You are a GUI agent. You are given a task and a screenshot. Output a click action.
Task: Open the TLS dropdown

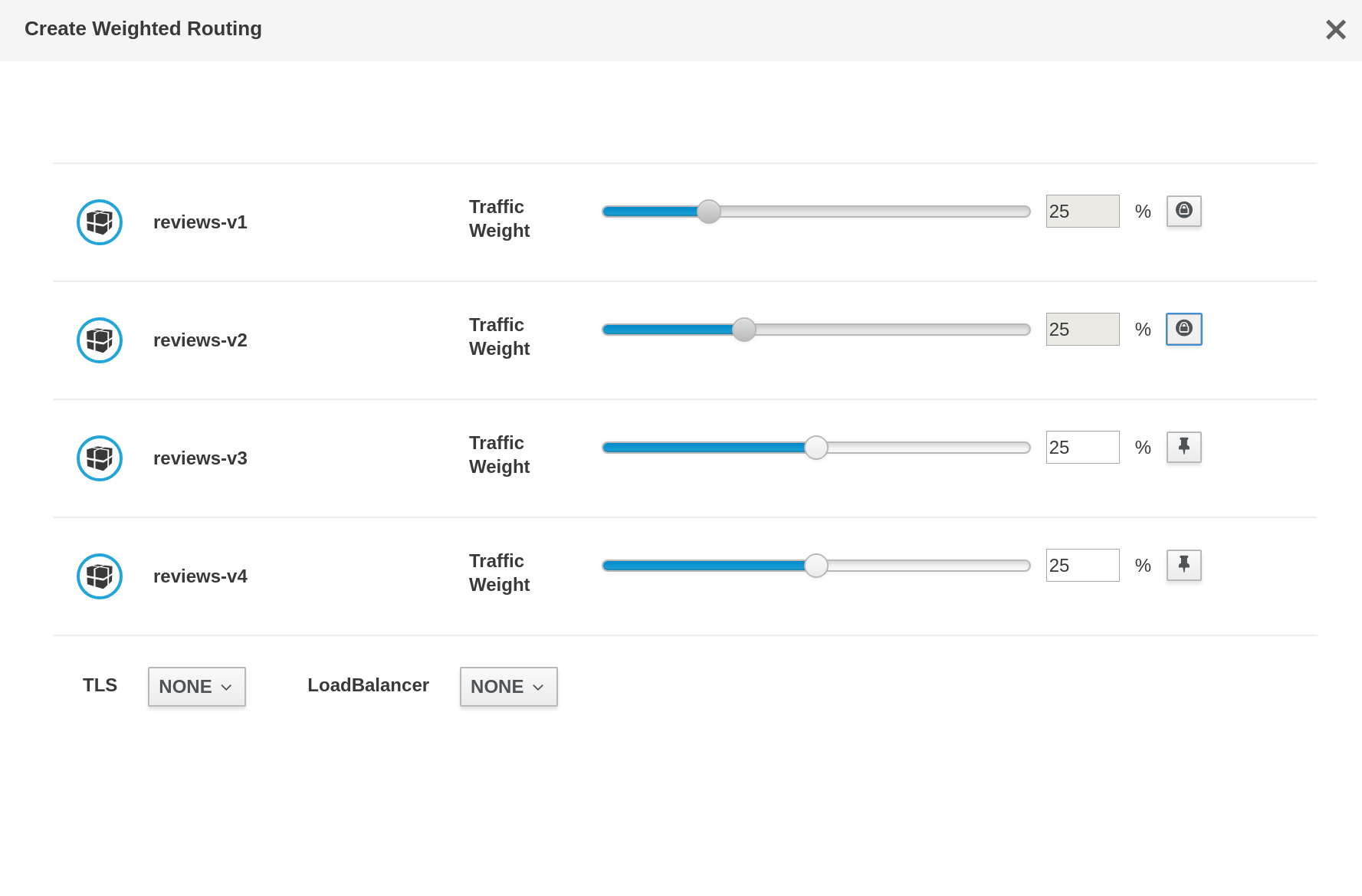pos(197,687)
